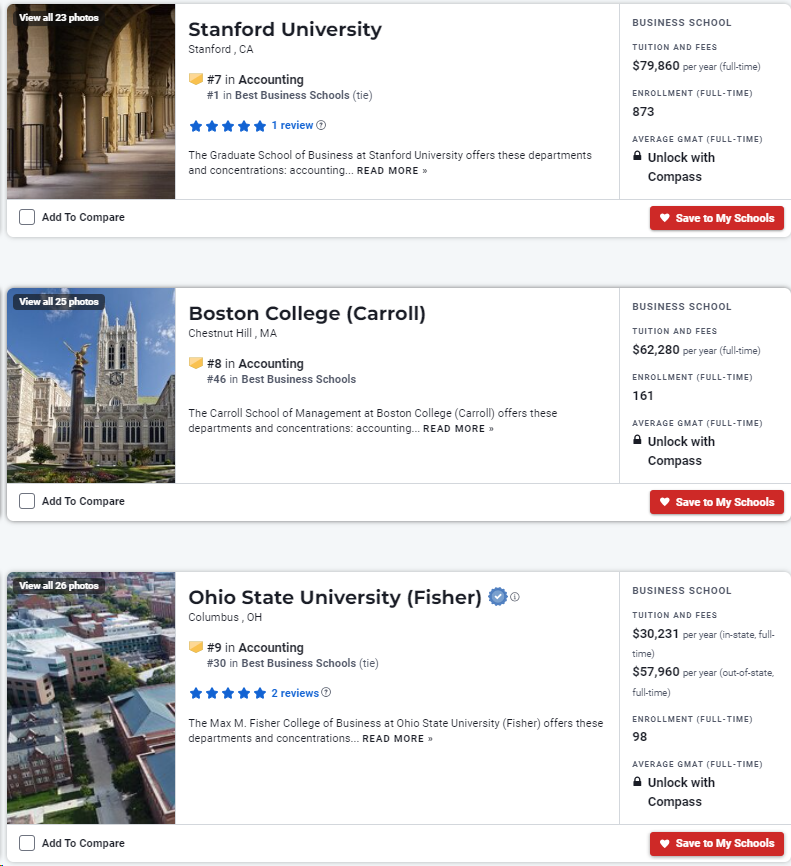Click the help icon beside Ohio State's 2 reviews
The height and width of the screenshot is (866, 791).
326,692
